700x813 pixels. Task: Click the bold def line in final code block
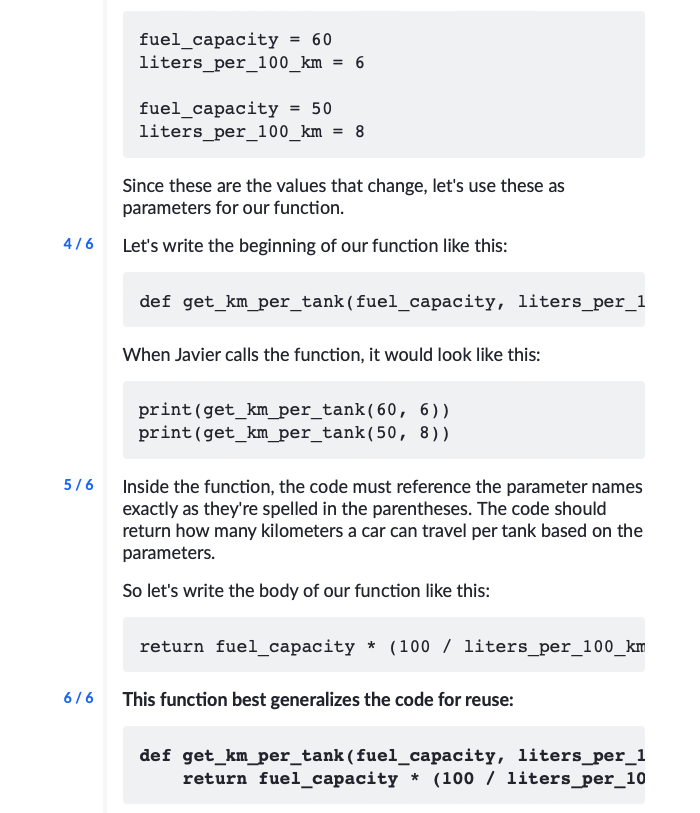click(392, 755)
